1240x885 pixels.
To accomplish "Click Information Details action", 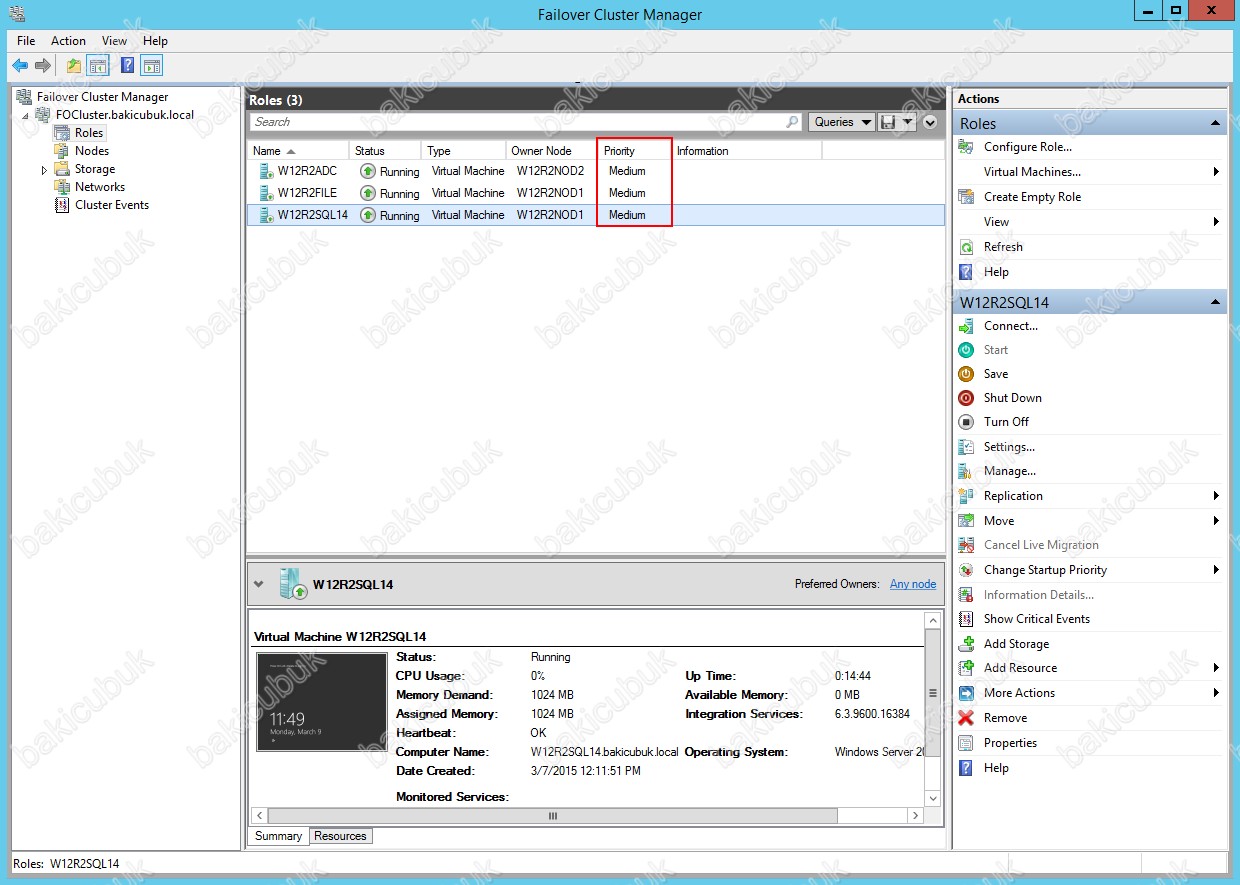I will (1038, 595).
